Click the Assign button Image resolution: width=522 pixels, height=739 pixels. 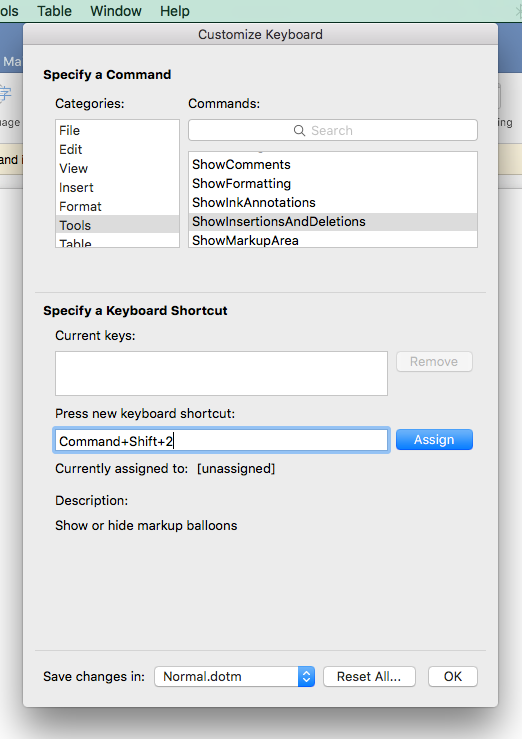click(434, 440)
